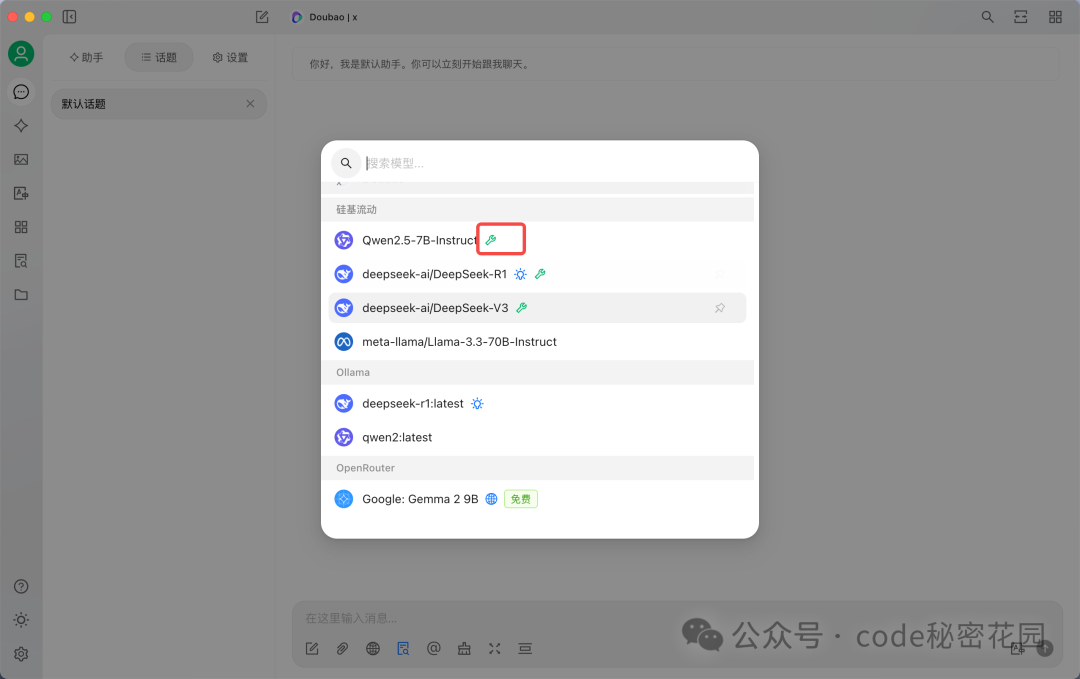Enable web search with the globe icon
1080x679 pixels.
click(372, 648)
